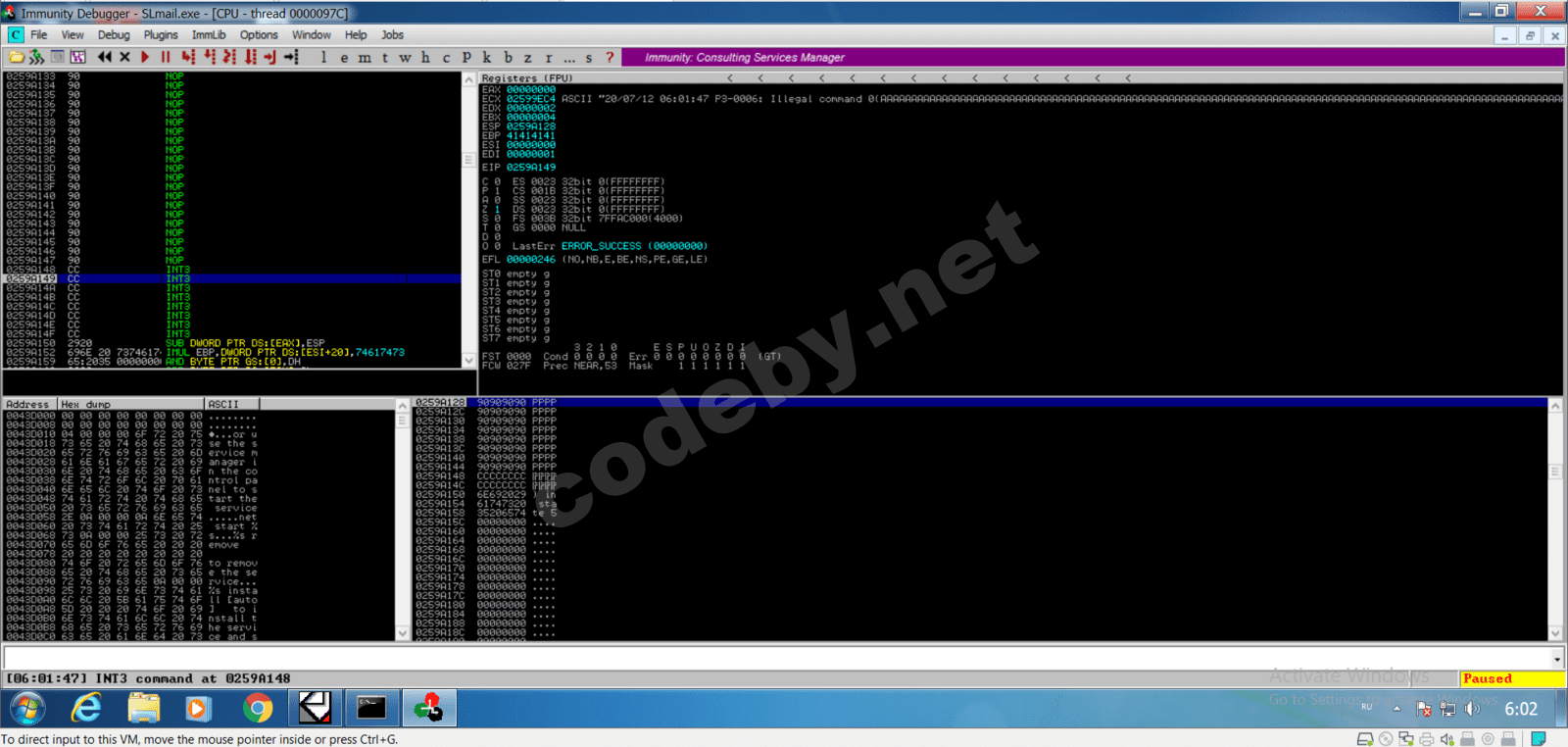Switch to the Command Prompt taskbar window

pyautogui.click(x=371, y=708)
